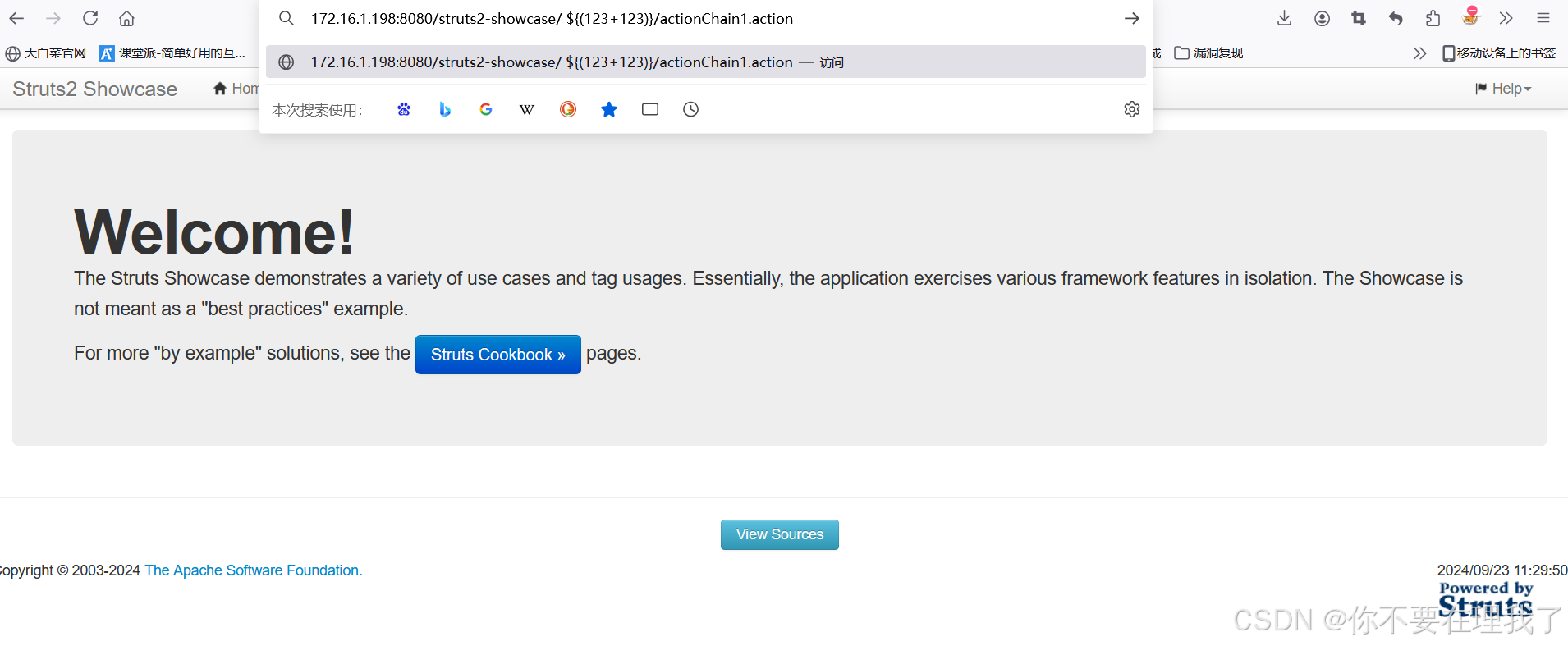Click the undo arrow toolbar icon

(1396, 18)
